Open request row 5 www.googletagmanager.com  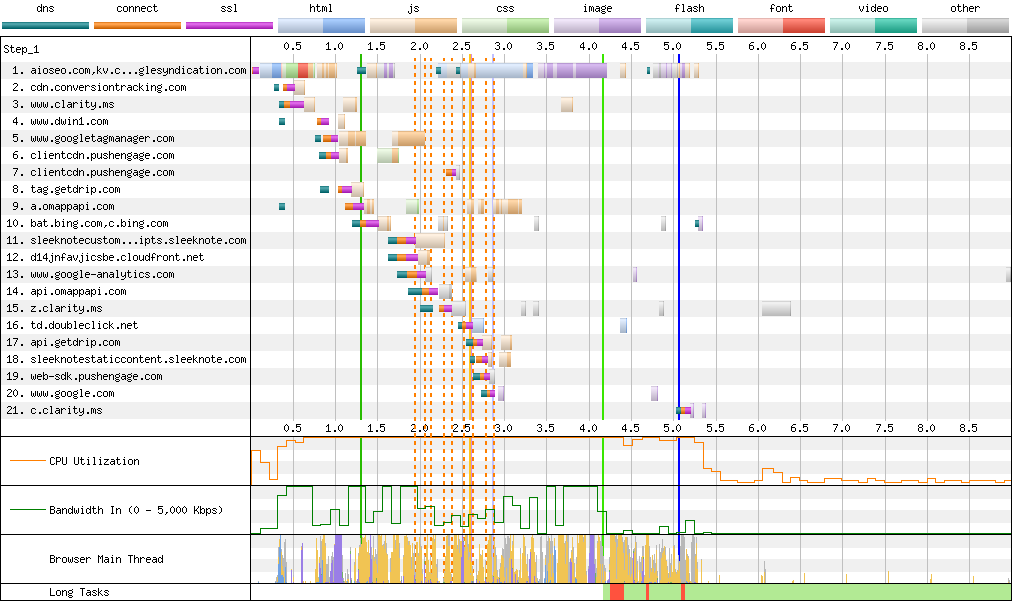102,139
